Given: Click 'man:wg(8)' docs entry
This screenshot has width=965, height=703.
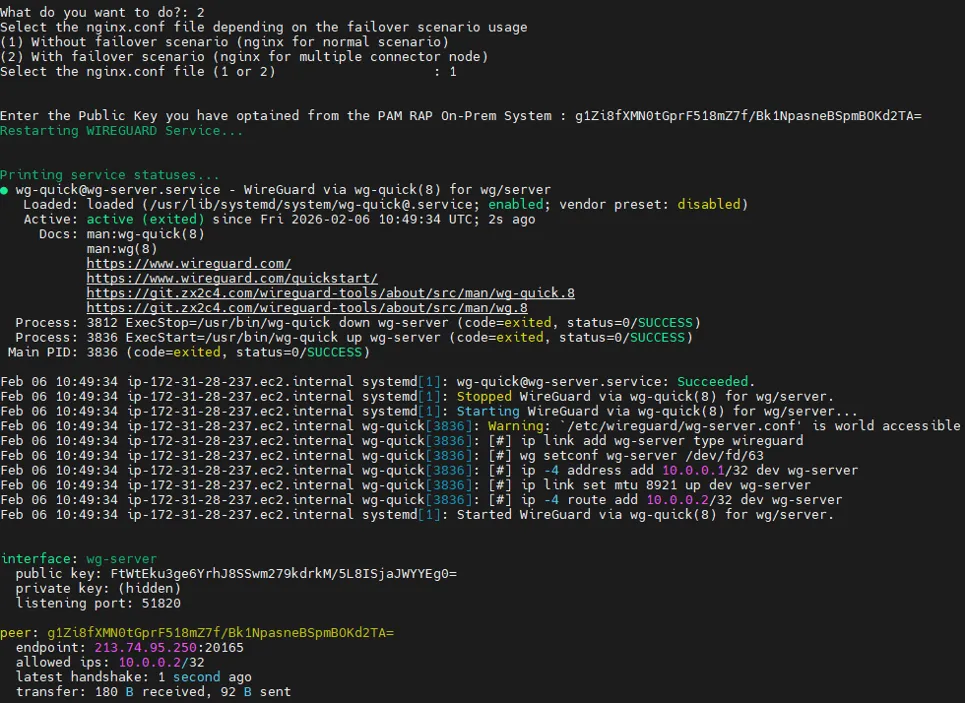Looking at the screenshot, I should pyautogui.click(x=122, y=249).
